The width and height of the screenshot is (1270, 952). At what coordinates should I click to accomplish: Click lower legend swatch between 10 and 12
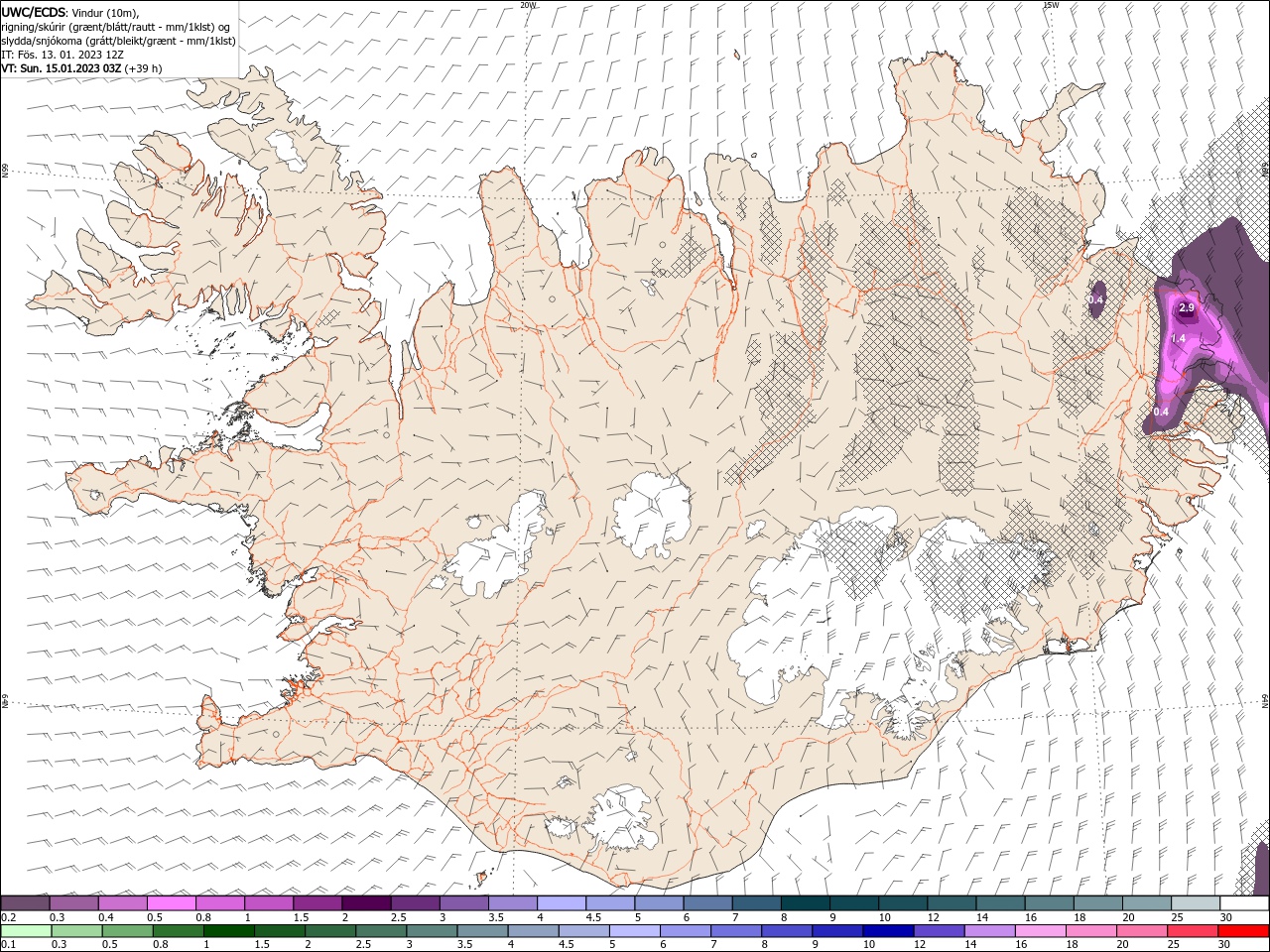pyautogui.click(x=889, y=931)
